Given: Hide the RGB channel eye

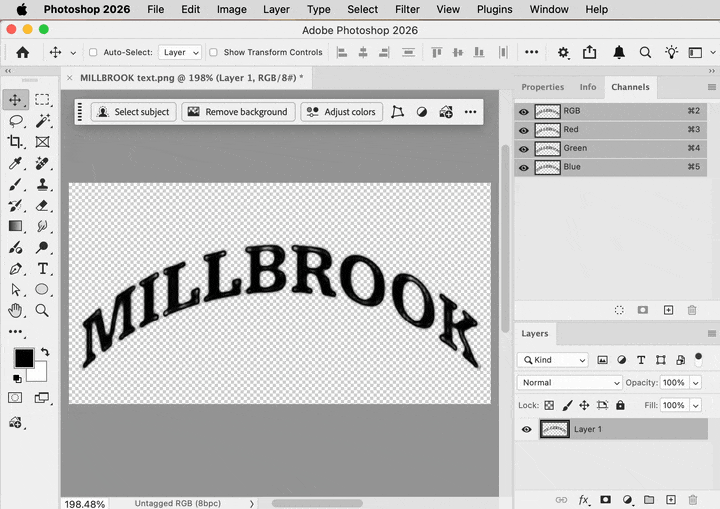Looking at the screenshot, I should (x=523, y=112).
